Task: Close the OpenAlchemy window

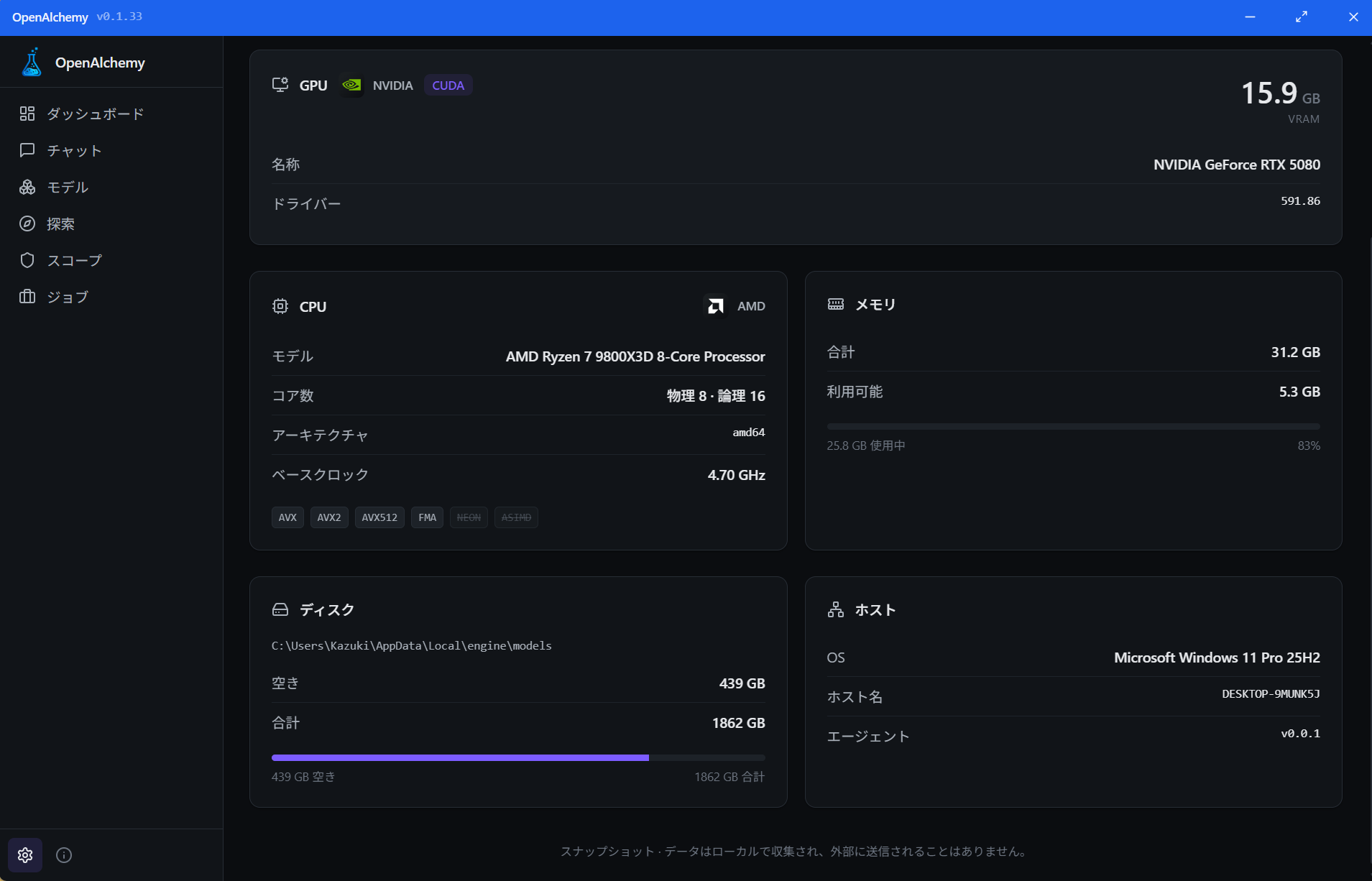Action: point(1353,17)
